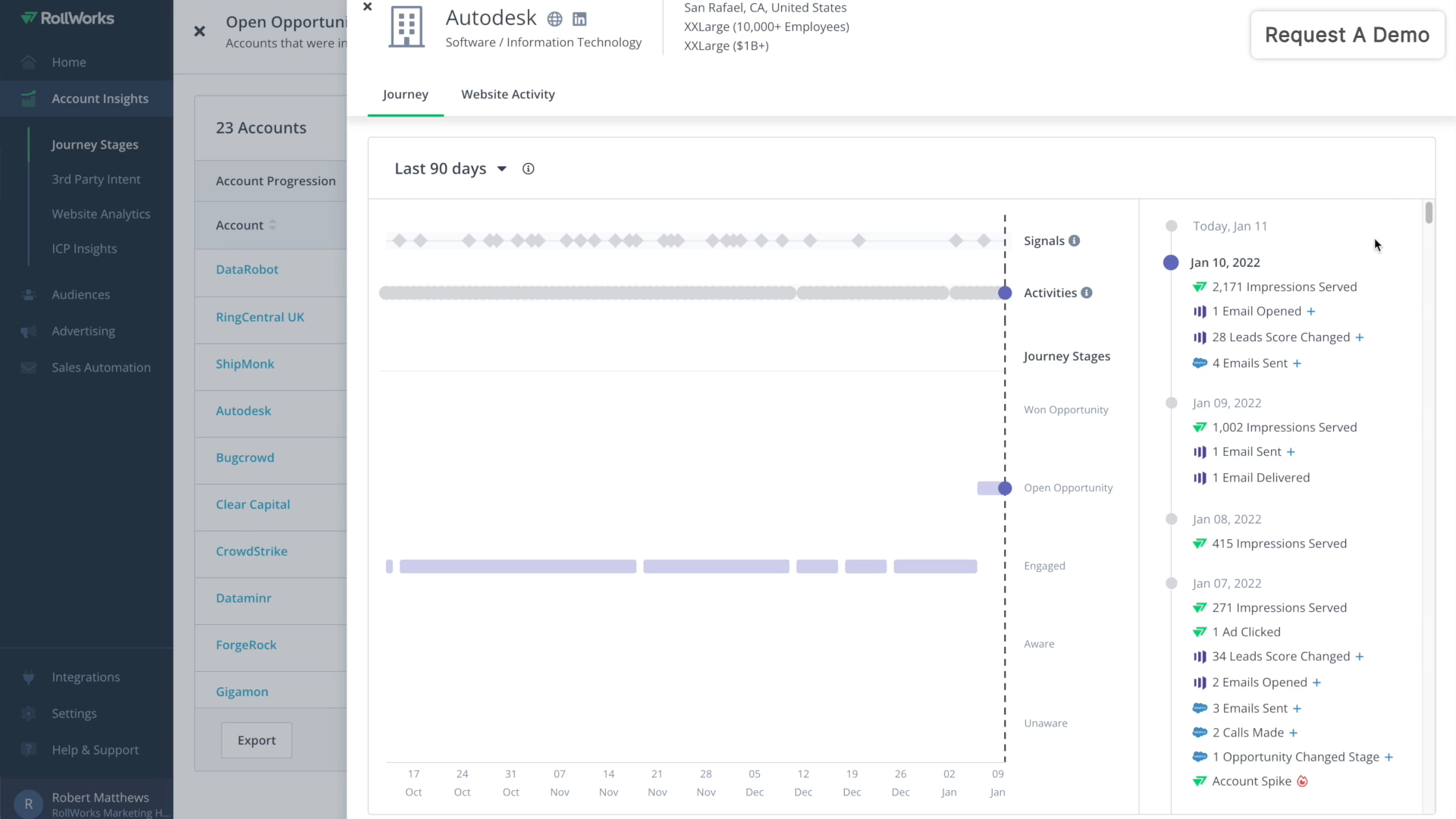Click Account Progression heading
Viewport: 1456px width, 819px height.
[275, 181]
